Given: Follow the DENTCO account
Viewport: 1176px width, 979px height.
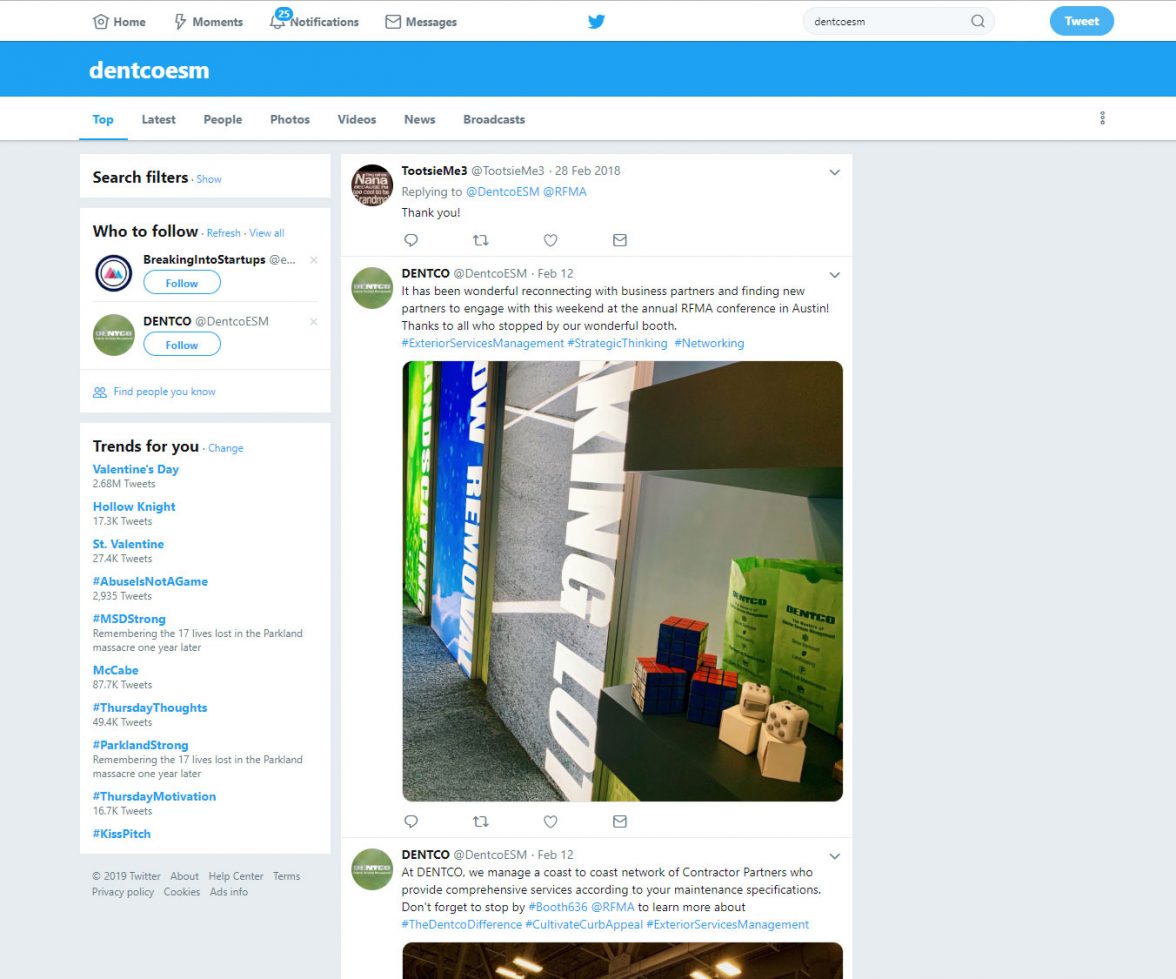Looking at the screenshot, I should [182, 345].
